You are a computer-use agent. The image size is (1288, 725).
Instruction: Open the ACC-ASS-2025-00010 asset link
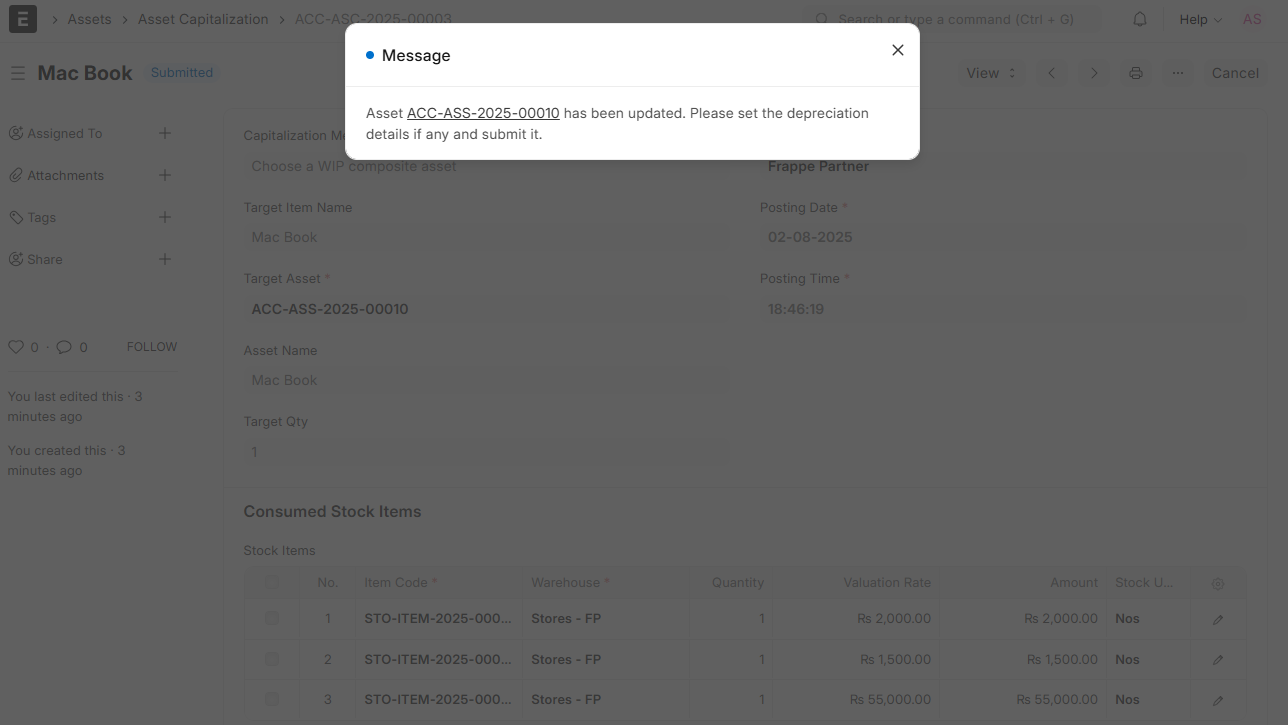pos(483,113)
